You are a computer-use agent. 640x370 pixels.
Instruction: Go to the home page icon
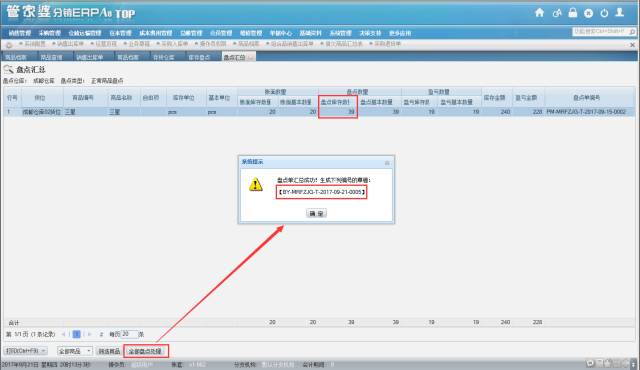tap(540, 13)
